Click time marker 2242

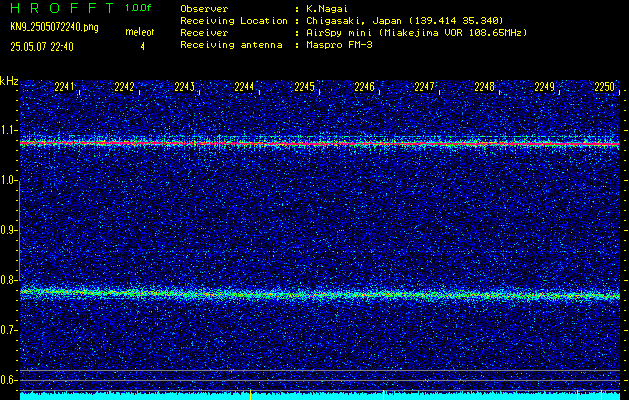pyautogui.click(x=124, y=87)
